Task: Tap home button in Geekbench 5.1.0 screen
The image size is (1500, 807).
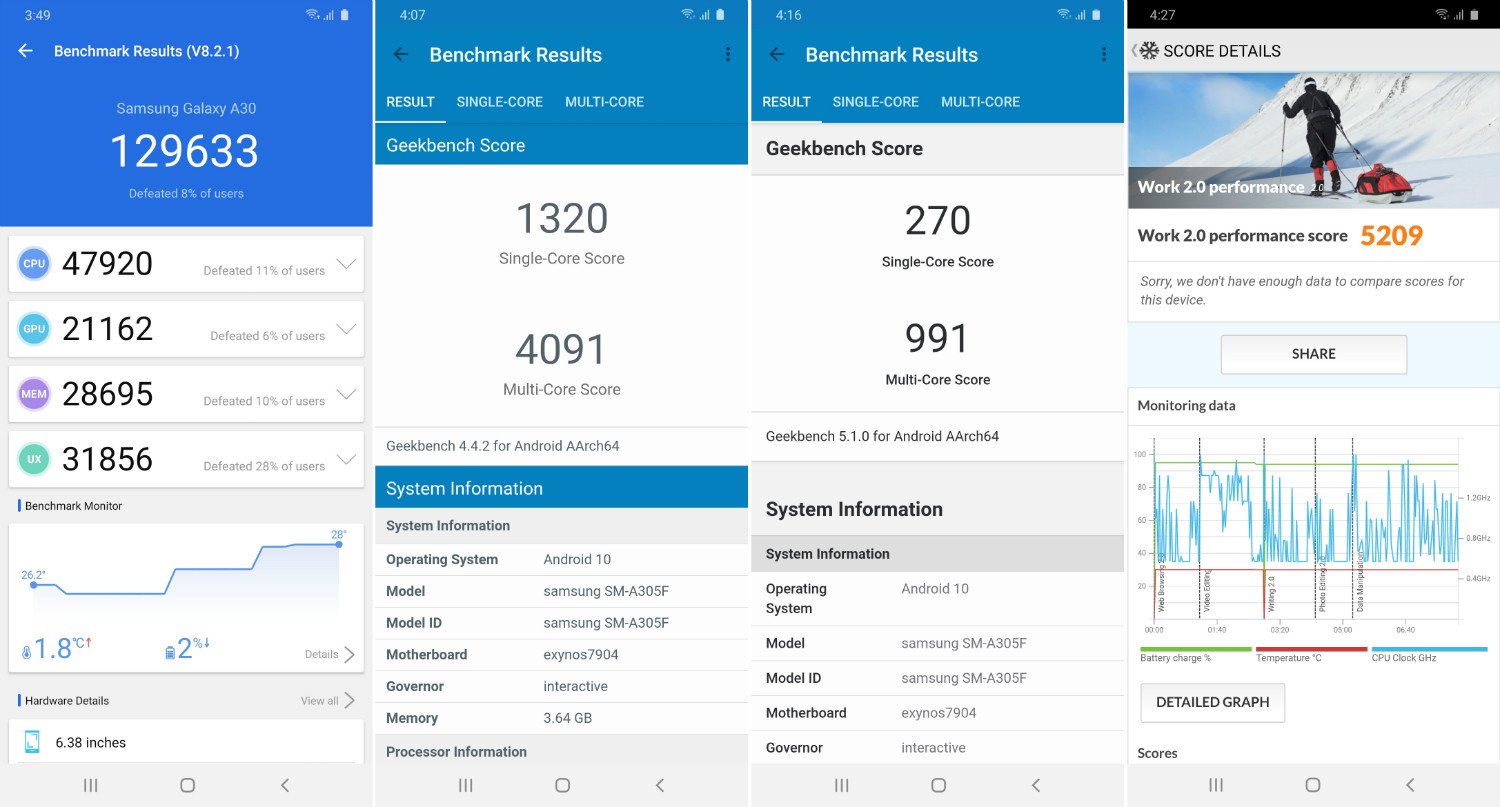Action: [938, 785]
